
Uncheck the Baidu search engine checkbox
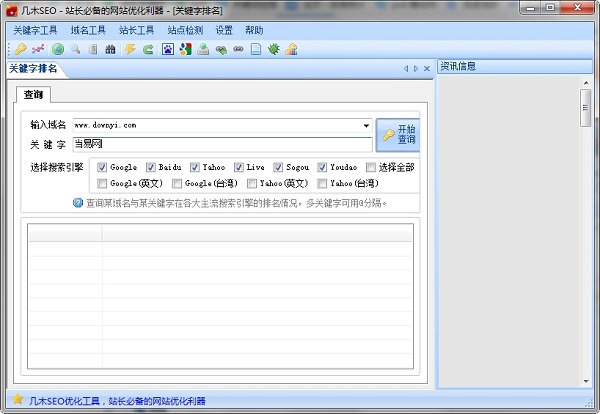tap(151, 167)
